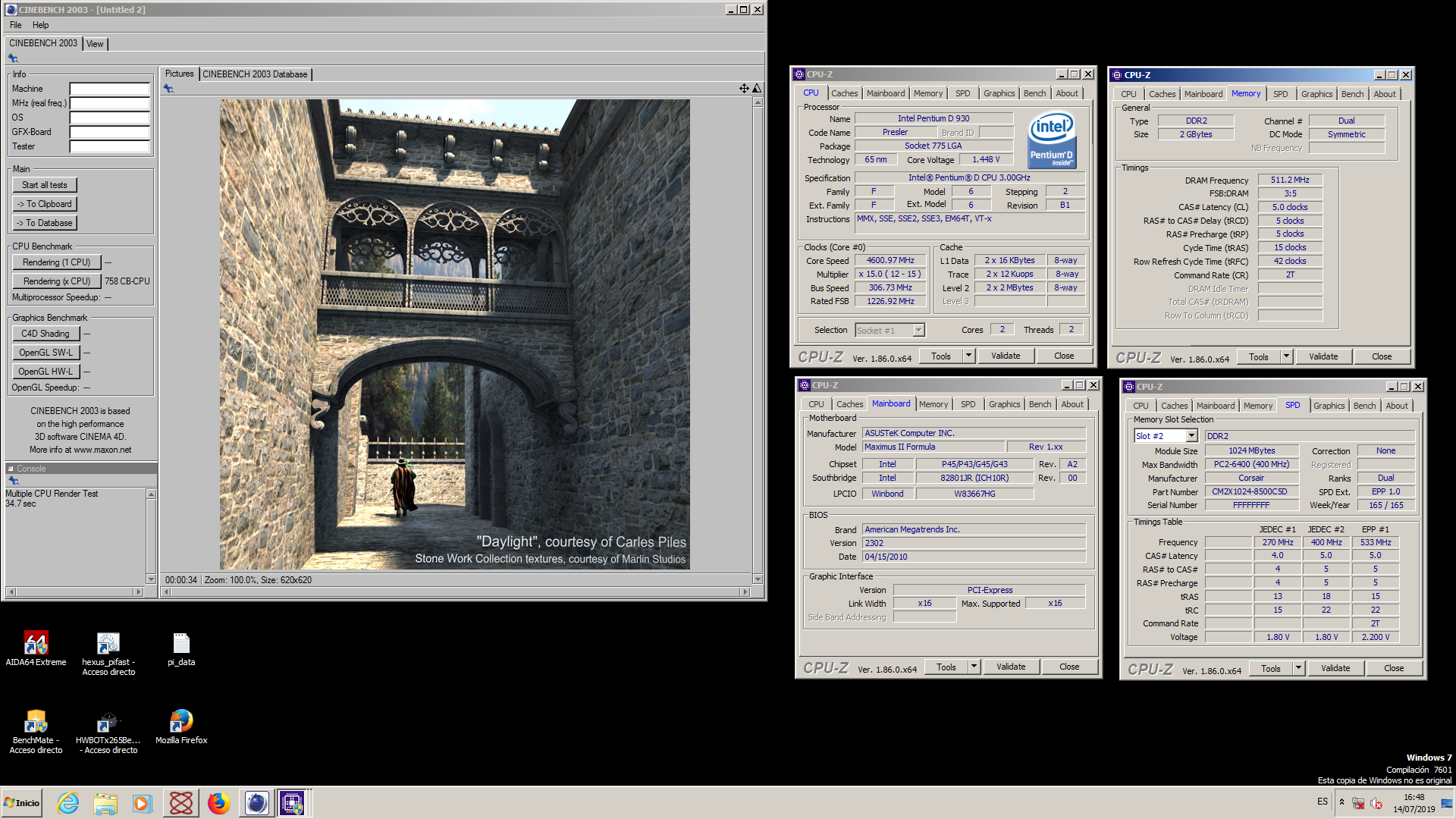Open Tools dropdown arrow in CPU-Z CPU window
Viewport: 1456px width, 819px height.
(x=968, y=356)
